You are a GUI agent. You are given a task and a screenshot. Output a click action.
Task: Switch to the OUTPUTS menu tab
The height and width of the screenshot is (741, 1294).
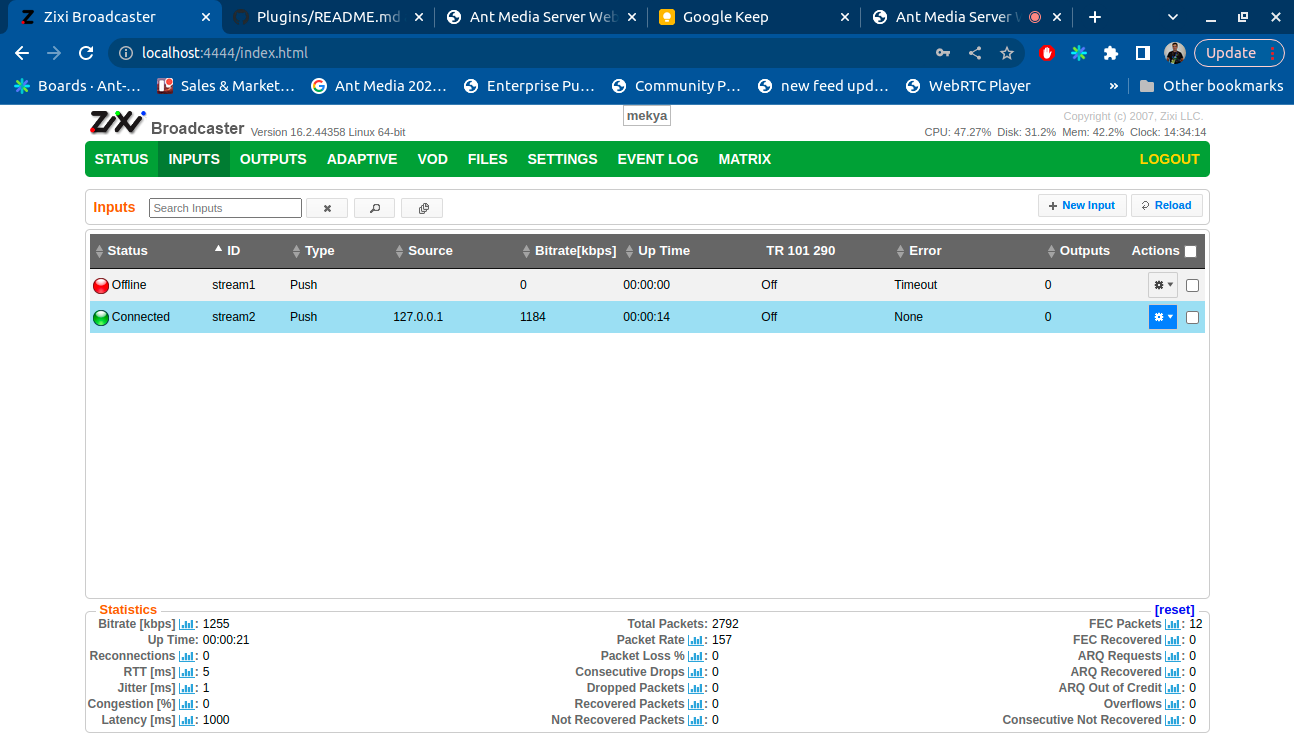click(x=273, y=159)
